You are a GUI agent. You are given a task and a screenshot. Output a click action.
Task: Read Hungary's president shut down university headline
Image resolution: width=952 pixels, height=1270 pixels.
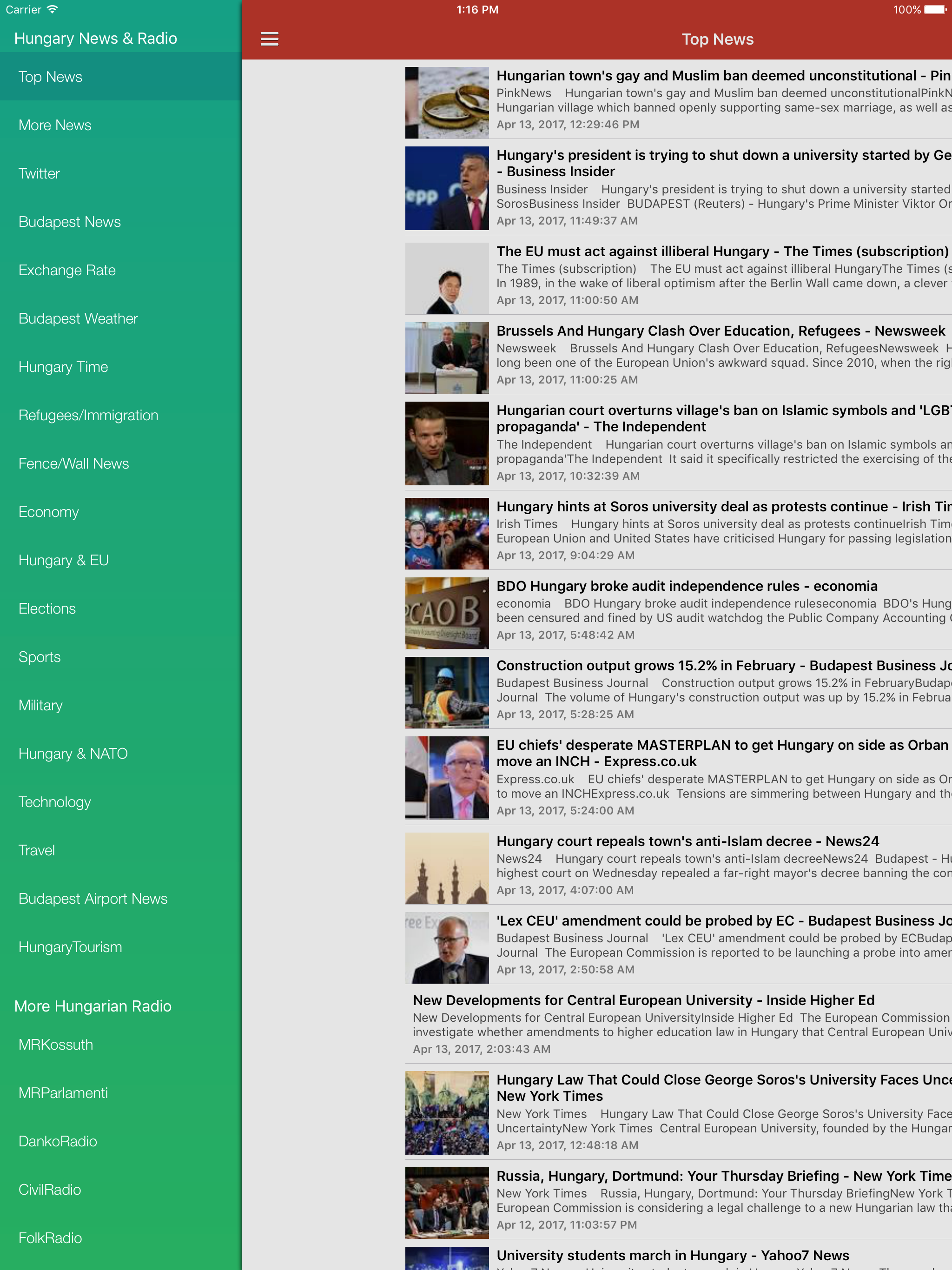pos(724,163)
